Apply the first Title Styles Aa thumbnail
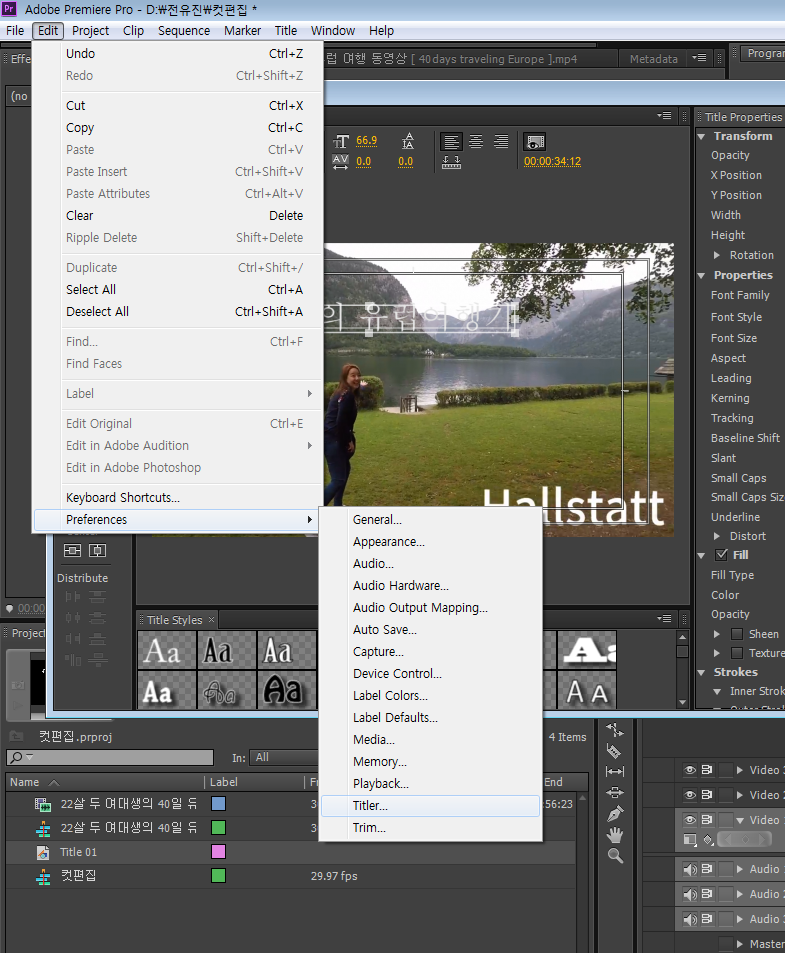 tap(166, 650)
